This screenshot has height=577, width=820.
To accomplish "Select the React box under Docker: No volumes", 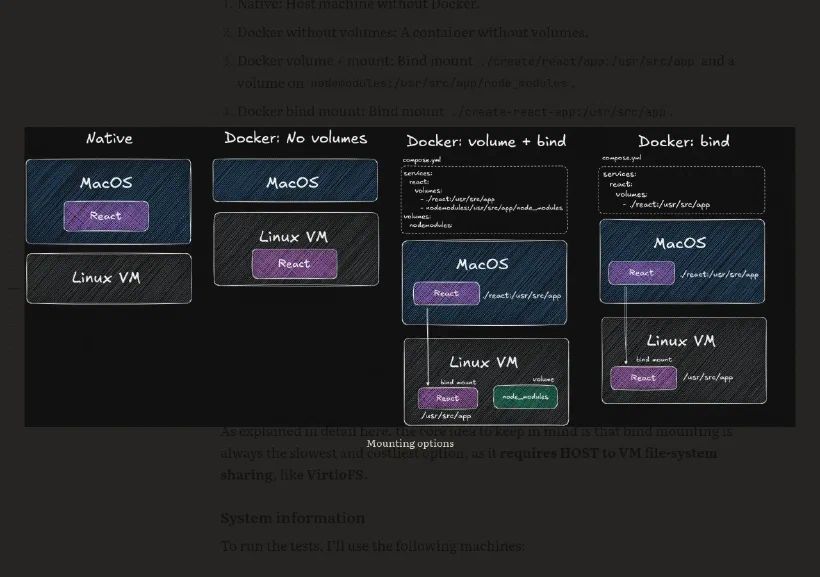I will (294, 264).
